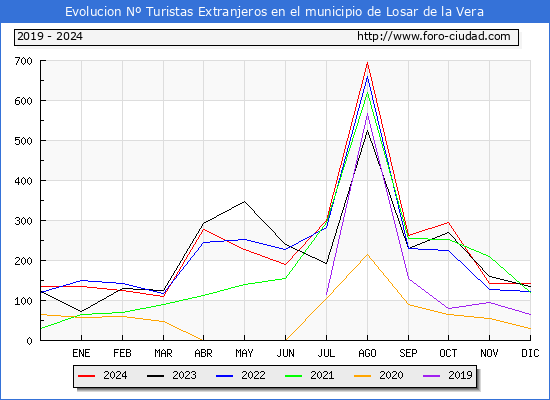The width and height of the screenshot is (550, 400).
Task: Click the AGO month axis label
Action: 367,353
